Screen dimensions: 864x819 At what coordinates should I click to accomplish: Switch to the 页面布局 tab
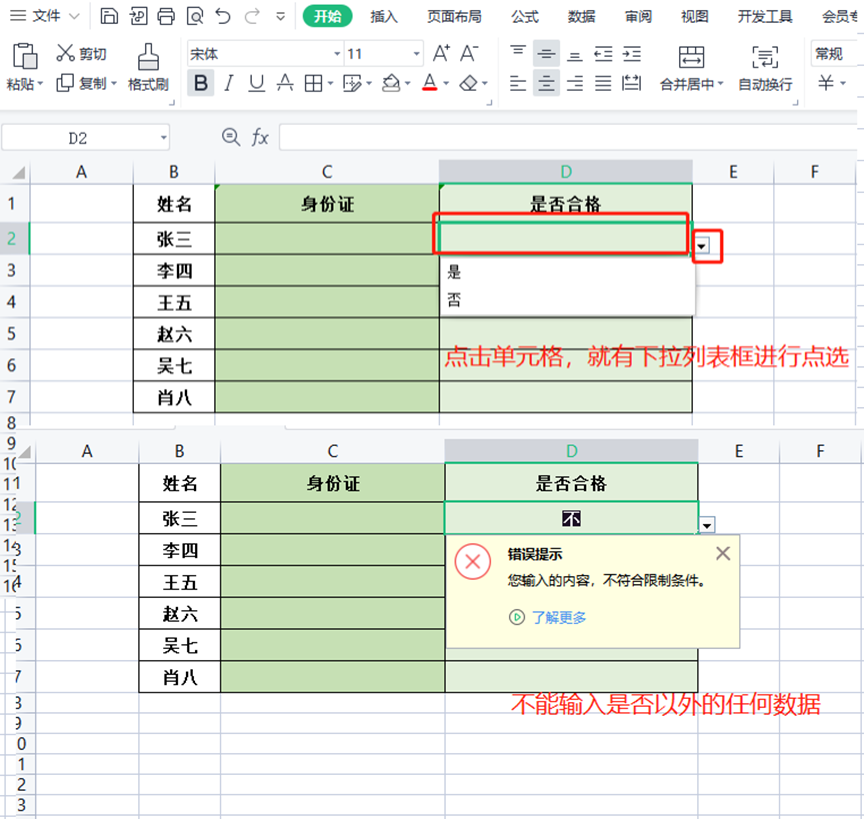click(x=454, y=17)
